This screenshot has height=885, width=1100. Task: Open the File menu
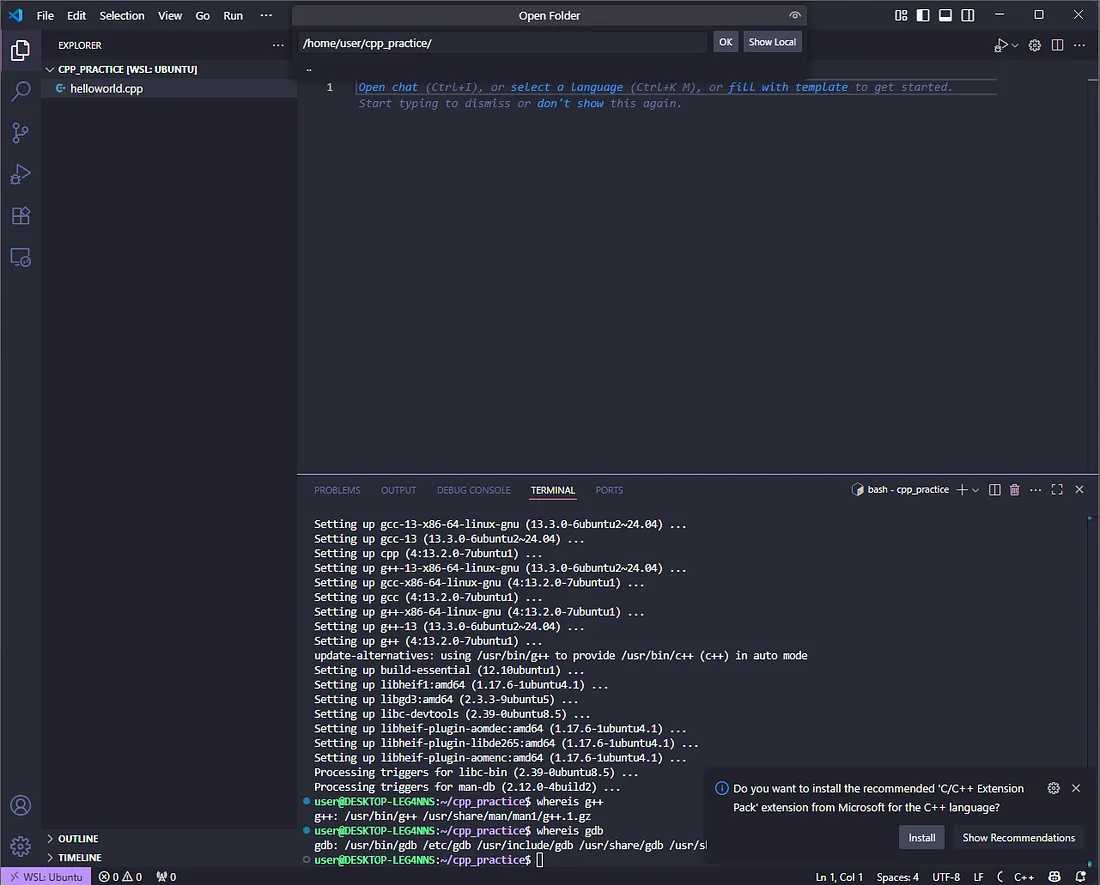tap(45, 15)
